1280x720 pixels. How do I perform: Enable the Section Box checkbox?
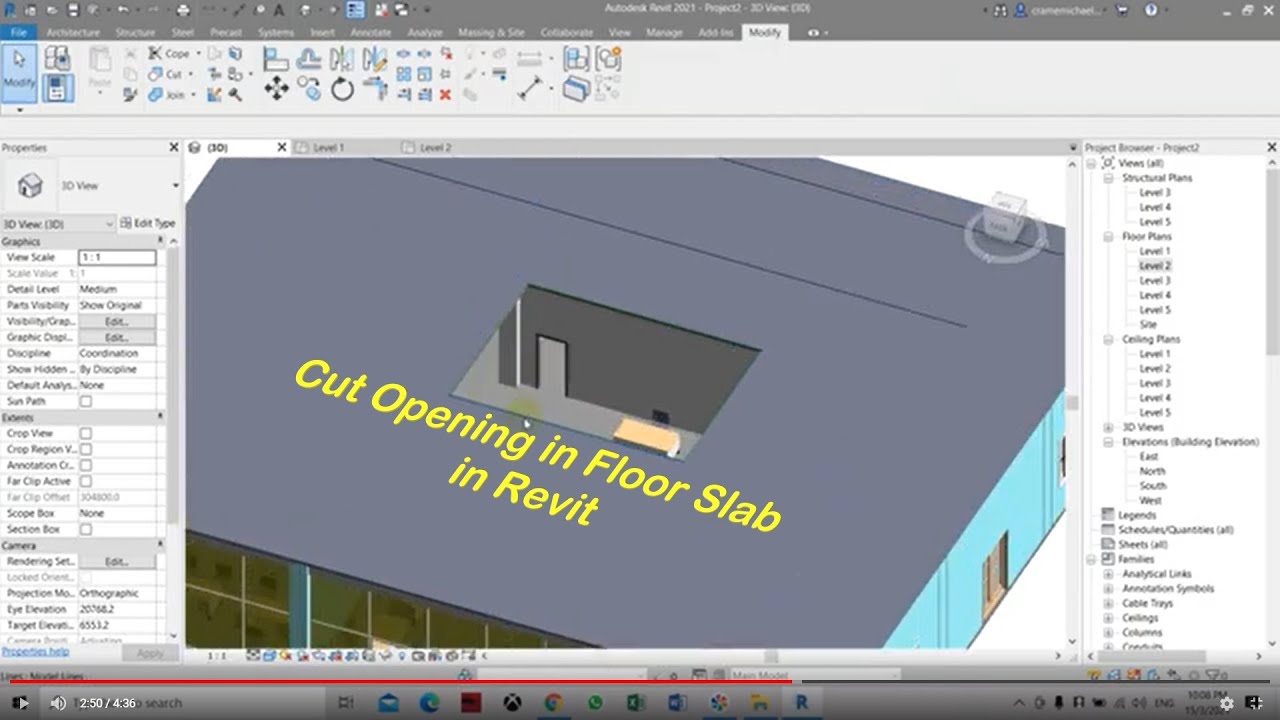click(x=86, y=529)
